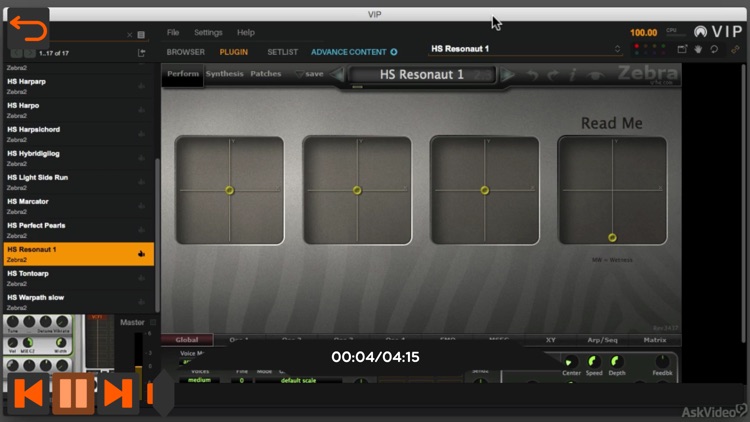Open plugin in new window icon
750x422 pixels.
coord(683,49)
